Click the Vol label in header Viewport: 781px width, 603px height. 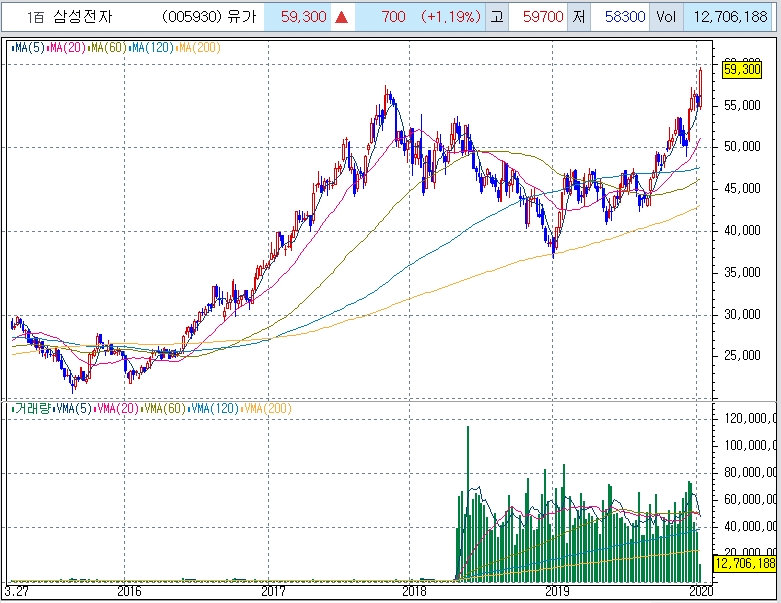(665, 17)
